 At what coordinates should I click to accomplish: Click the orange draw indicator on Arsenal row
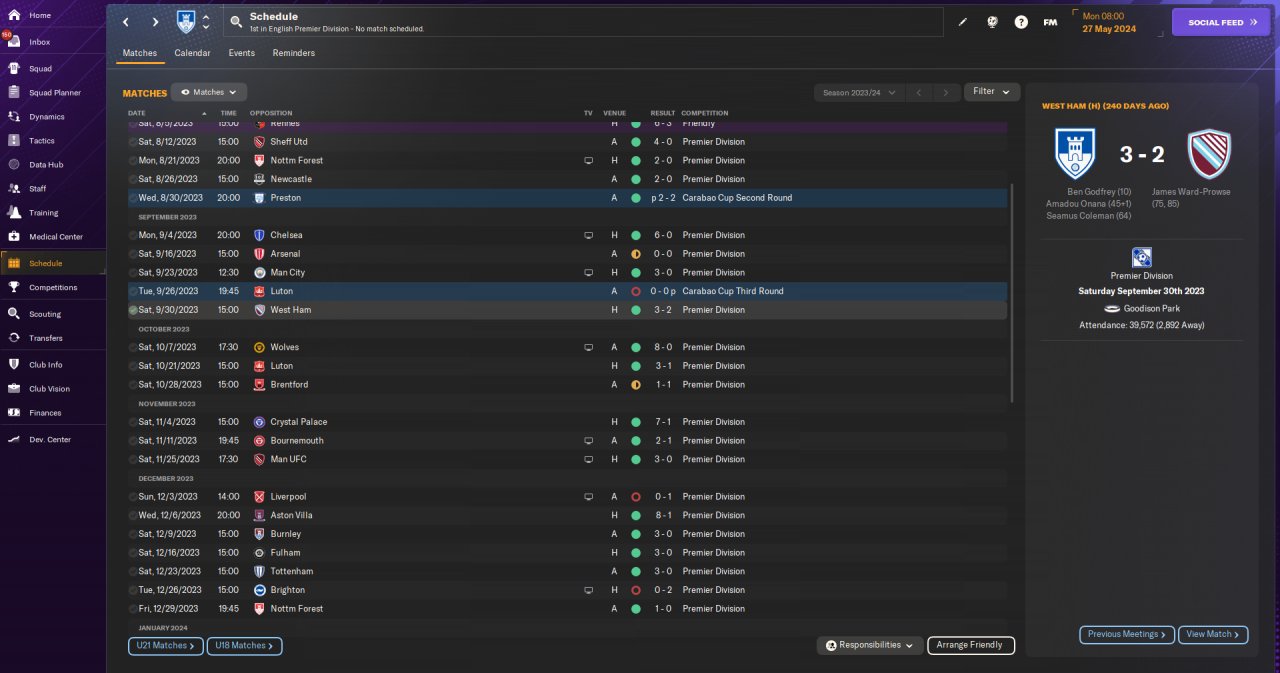635,254
